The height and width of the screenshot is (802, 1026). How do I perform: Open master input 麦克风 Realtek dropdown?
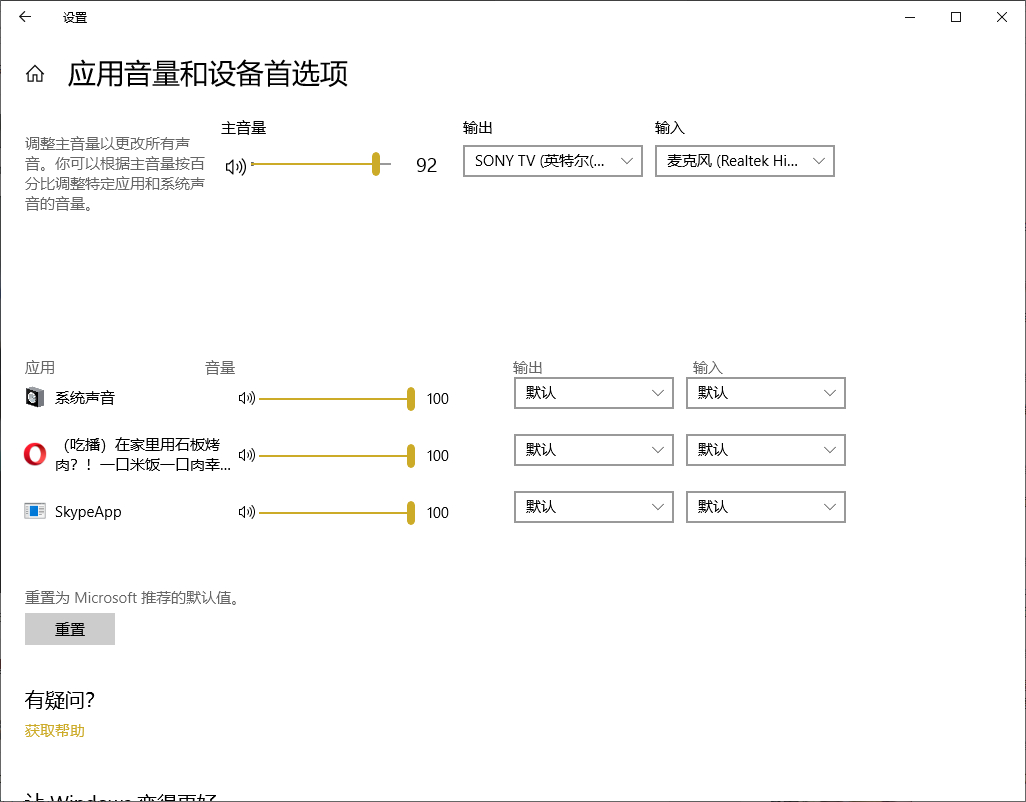click(745, 161)
